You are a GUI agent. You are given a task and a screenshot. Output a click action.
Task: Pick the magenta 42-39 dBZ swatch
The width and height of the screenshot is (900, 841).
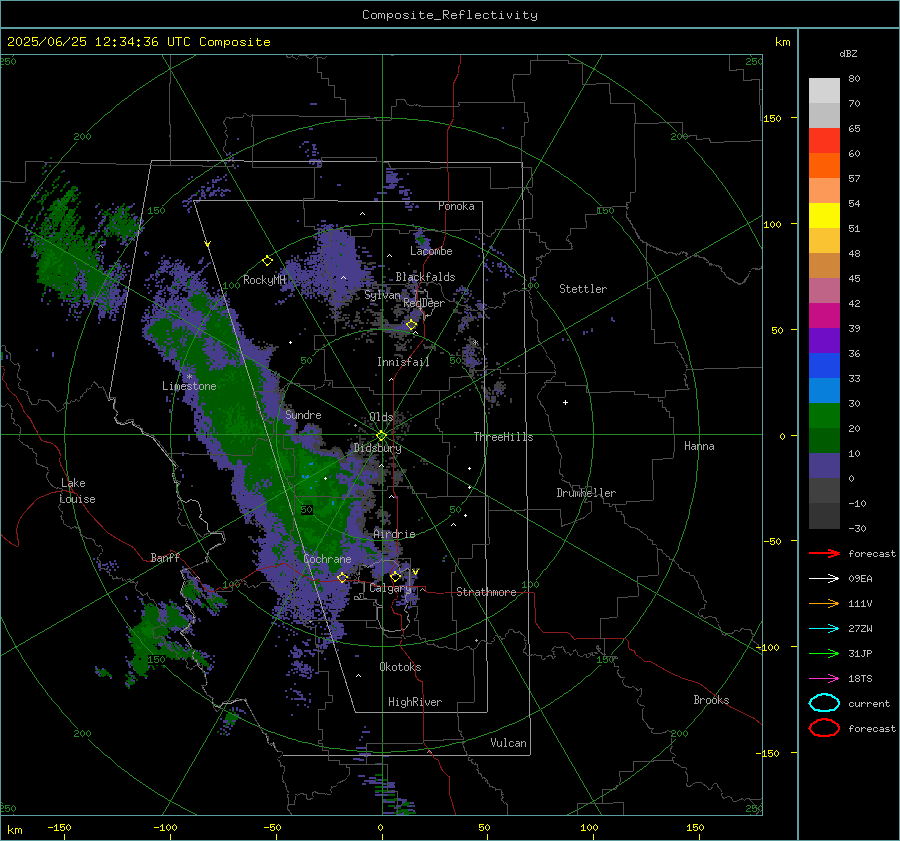click(x=824, y=316)
